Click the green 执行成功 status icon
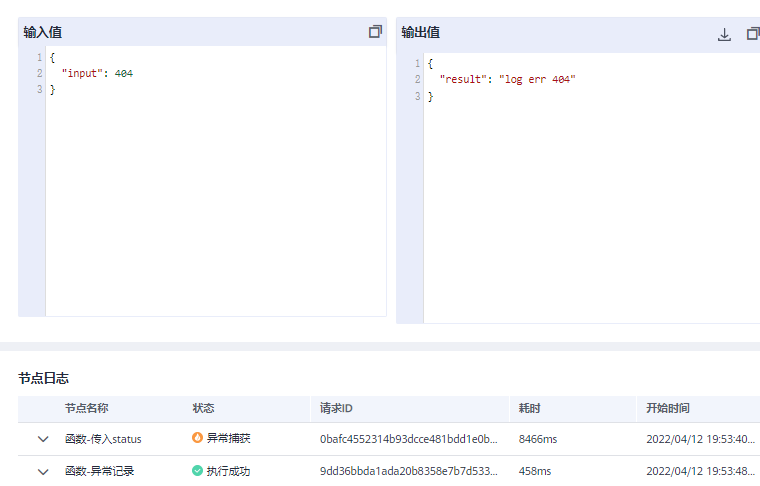Screen dimensions: 760x486 coord(197,470)
